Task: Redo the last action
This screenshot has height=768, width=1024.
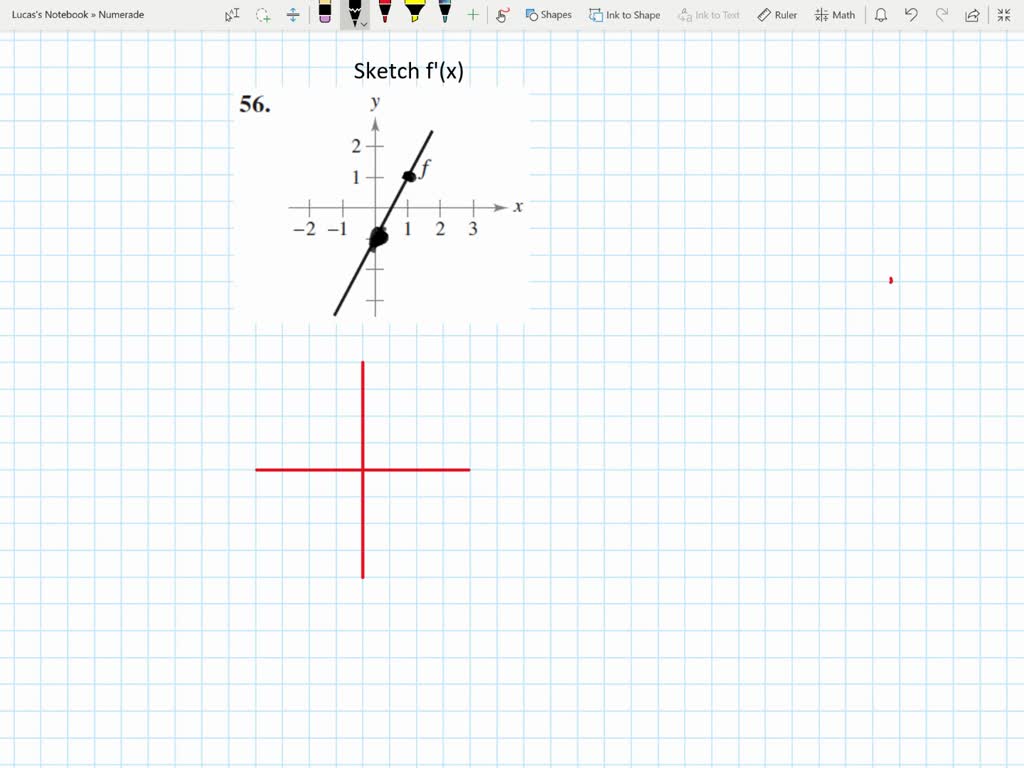Action: [941, 13]
